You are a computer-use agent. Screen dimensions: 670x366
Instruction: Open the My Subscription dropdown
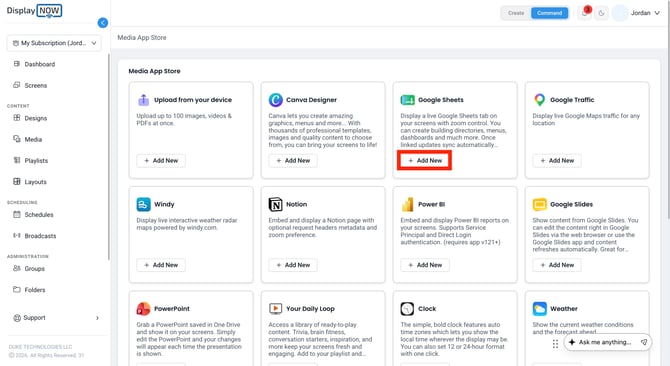click(54, 43)
